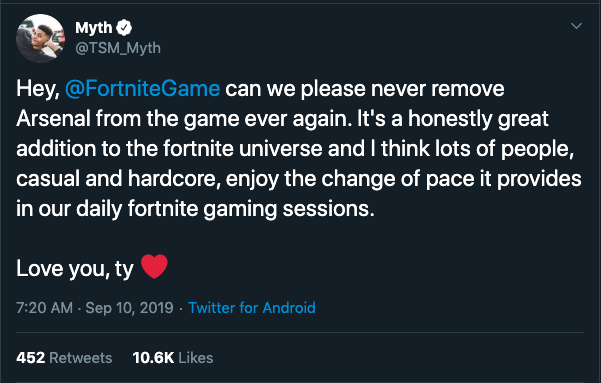View the 10.6K likes count
601x383 pixels.
[153, 358]
